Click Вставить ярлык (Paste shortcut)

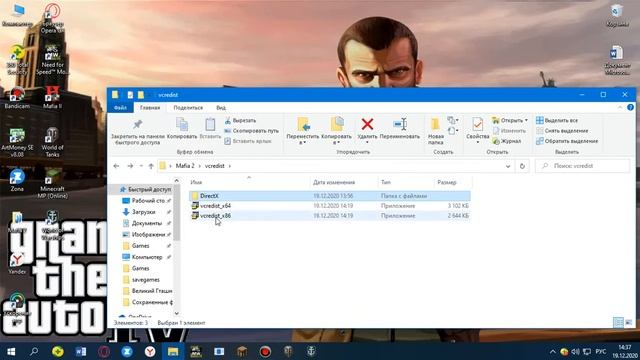pos(248,141)
